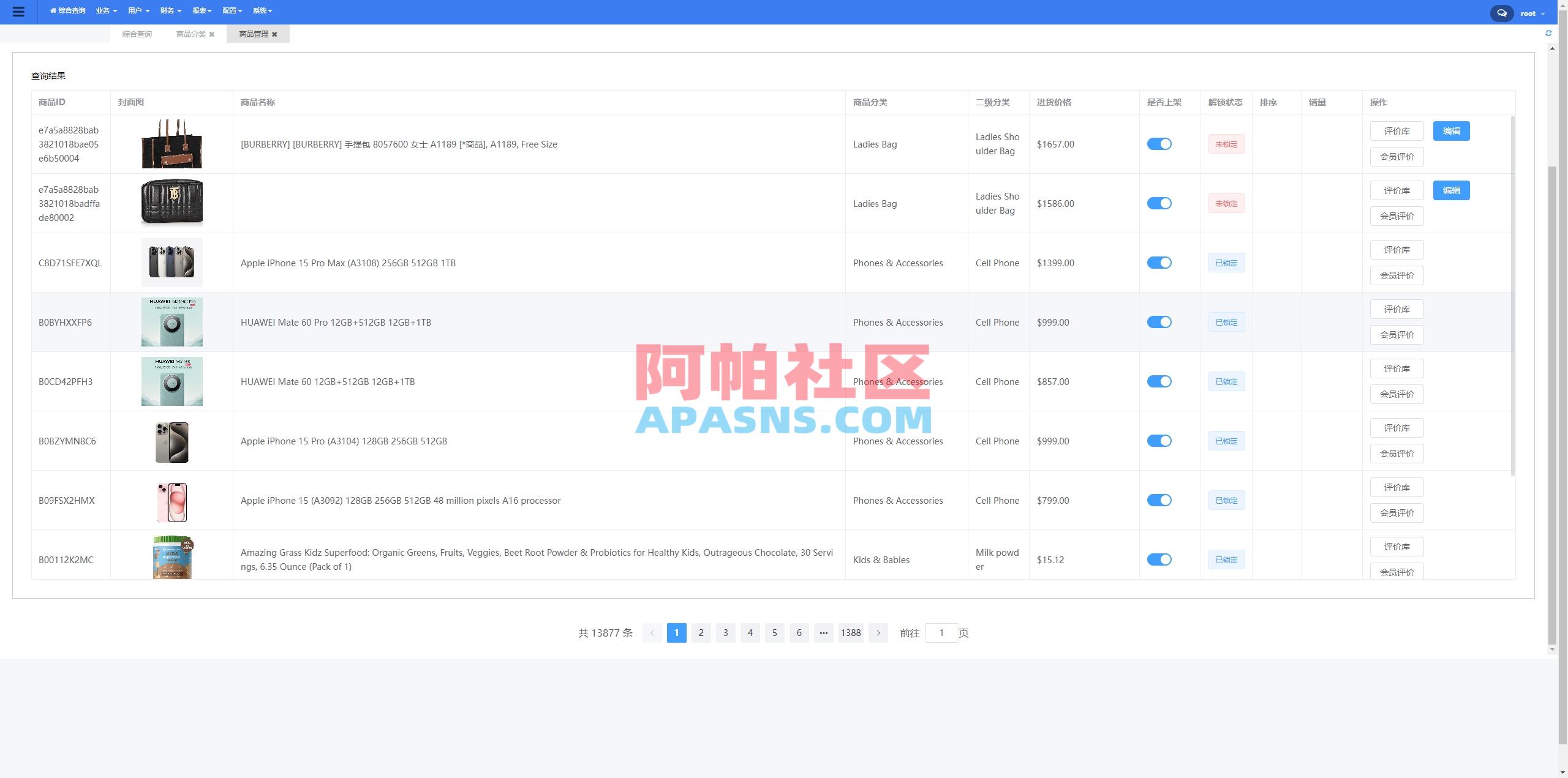
Task: Open the 财务 dropdown menu
Action: click(170, 10)
